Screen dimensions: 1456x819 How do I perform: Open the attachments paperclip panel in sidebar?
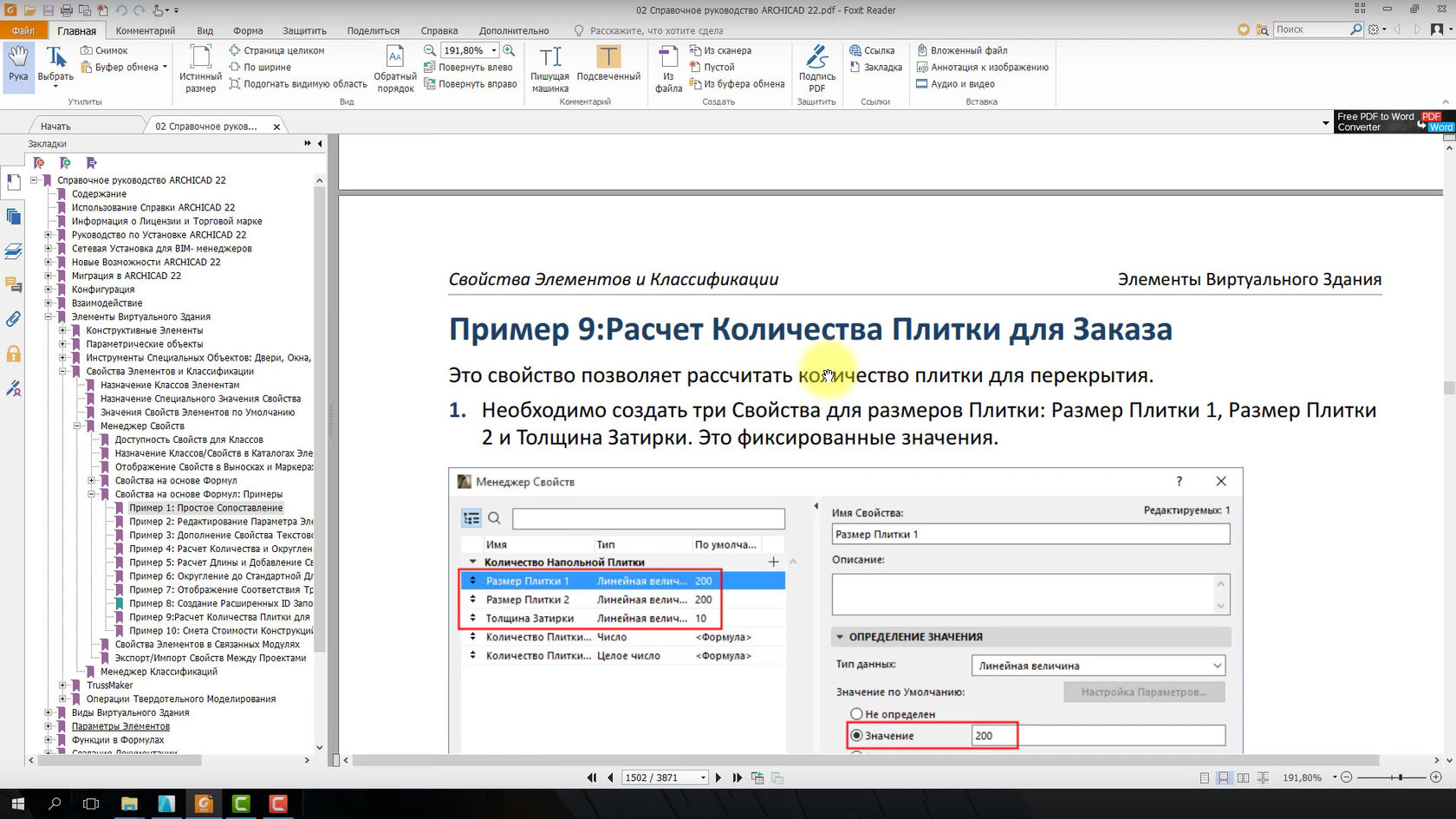pos(13,319)
